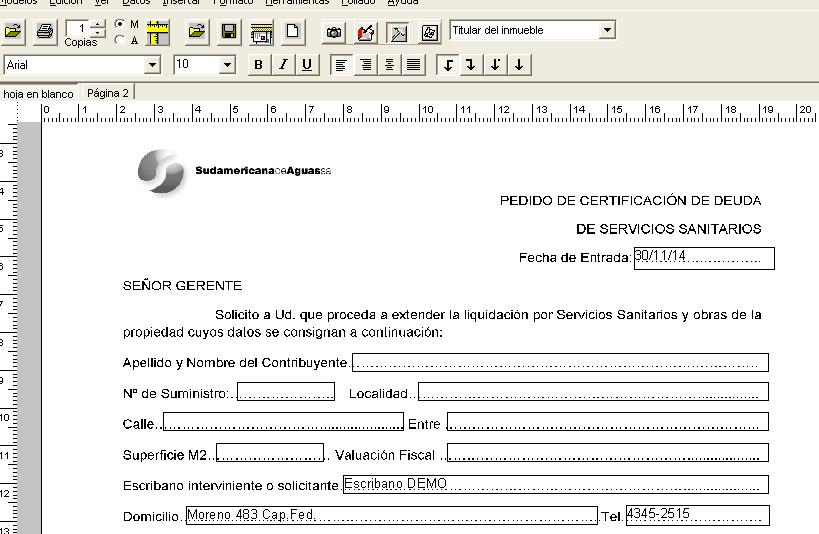Open the Titular del inmueble dropdown
819x534 pixels.
607,30
